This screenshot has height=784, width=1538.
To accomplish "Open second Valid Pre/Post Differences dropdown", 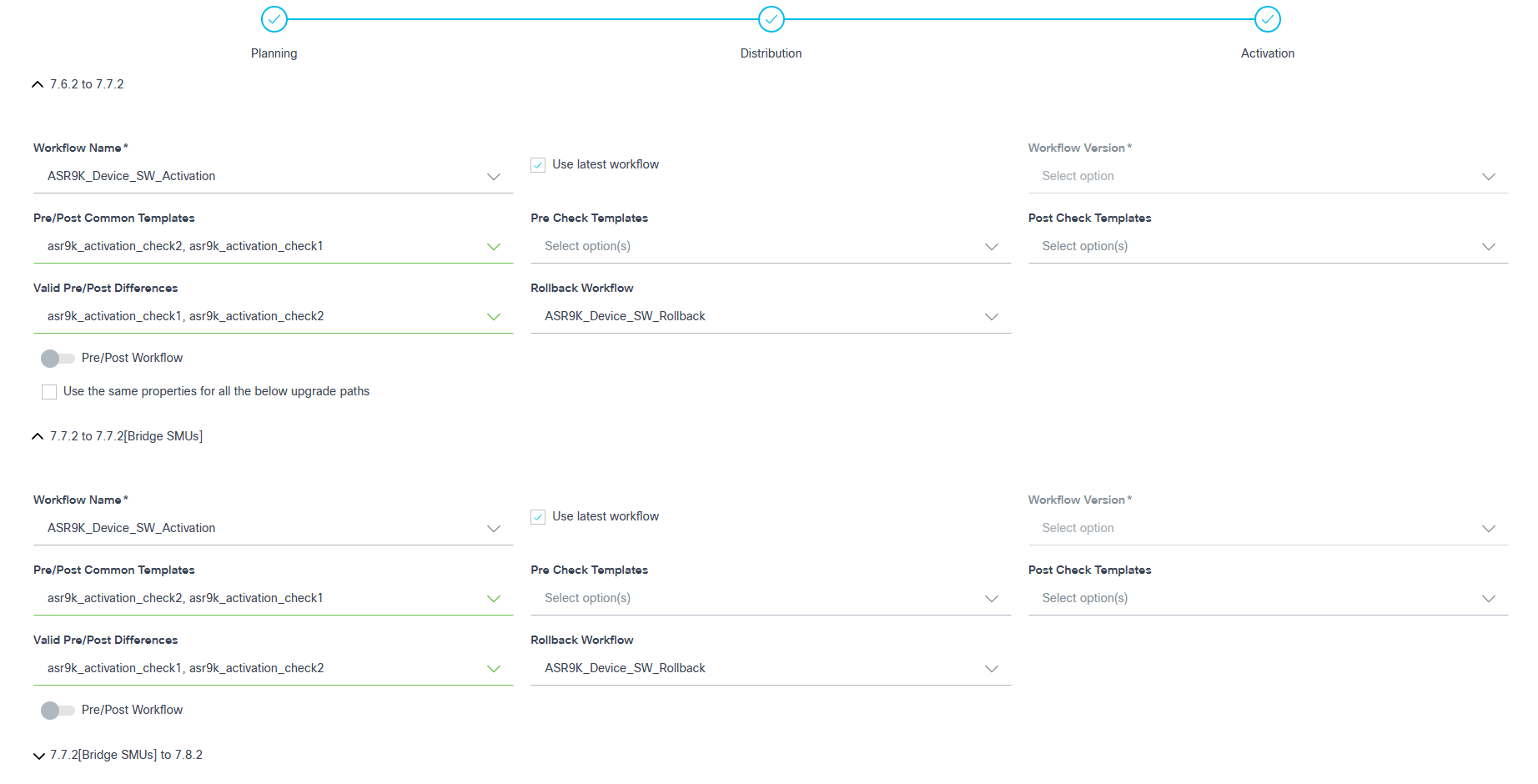I will coord(272,669).
